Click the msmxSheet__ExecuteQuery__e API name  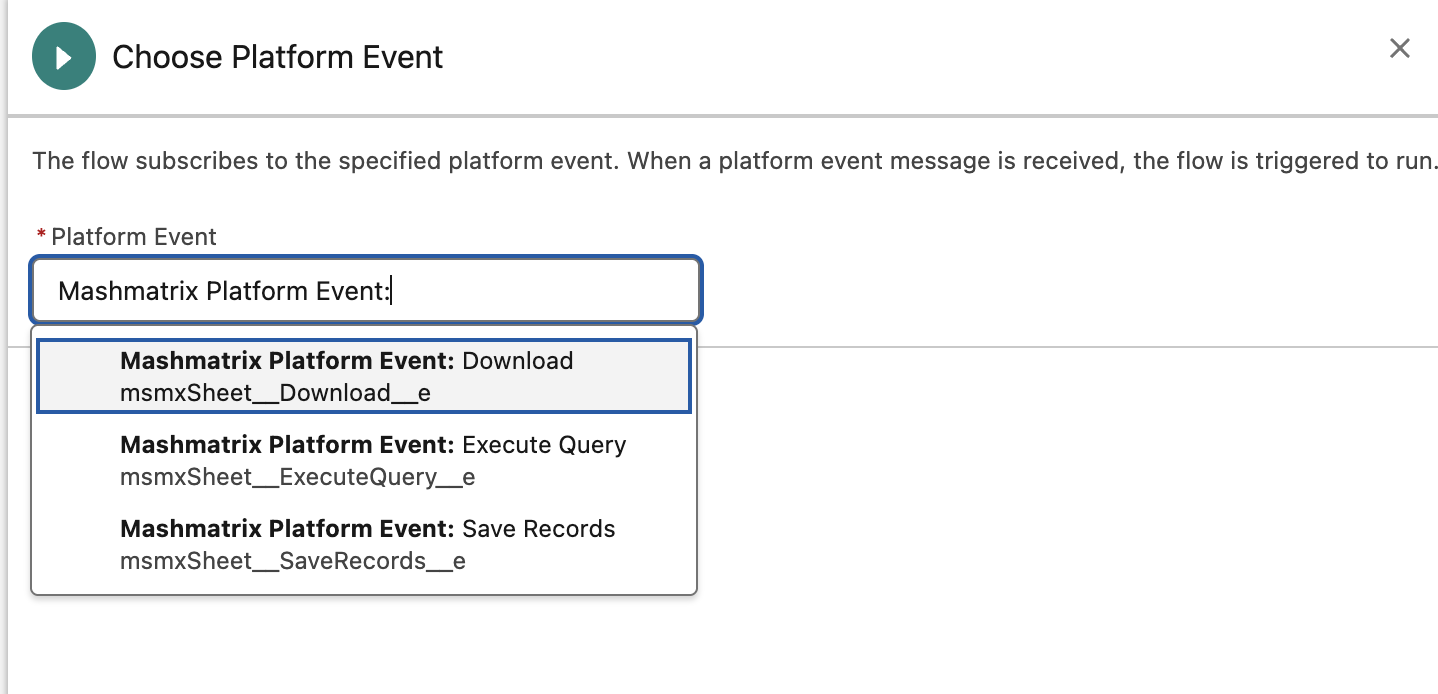click(297, 477)
